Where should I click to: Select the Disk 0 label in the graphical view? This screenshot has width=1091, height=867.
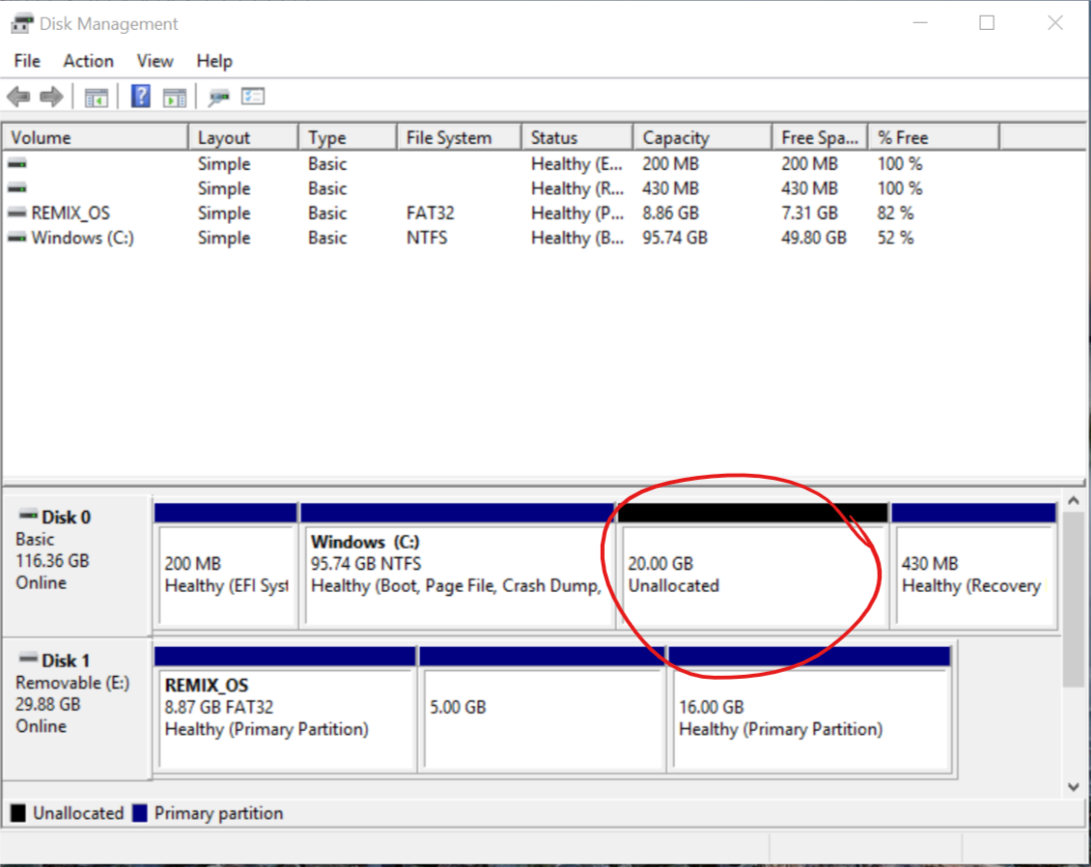[77, 565]
